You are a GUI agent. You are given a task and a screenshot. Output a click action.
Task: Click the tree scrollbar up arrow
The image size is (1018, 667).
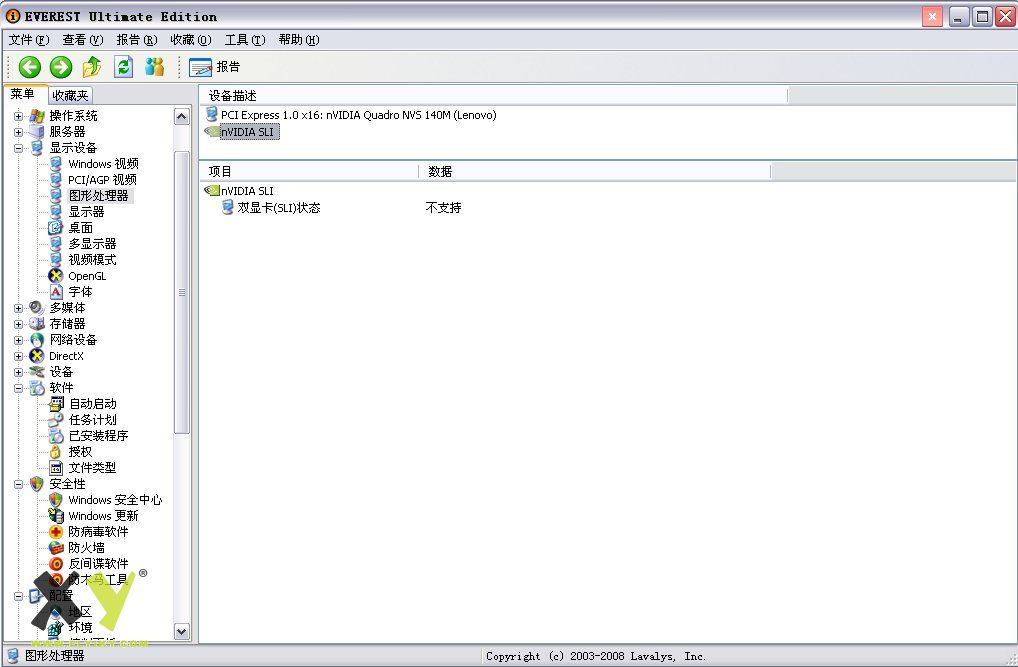[x=182, y=117]
